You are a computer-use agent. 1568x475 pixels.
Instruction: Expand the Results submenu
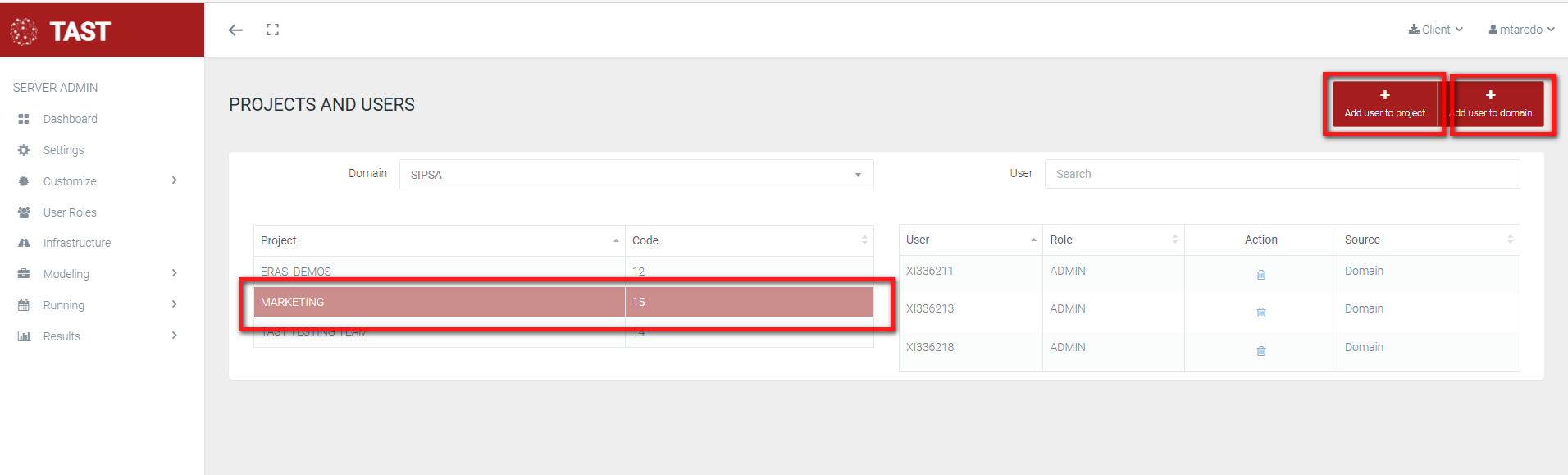(174, 336)
